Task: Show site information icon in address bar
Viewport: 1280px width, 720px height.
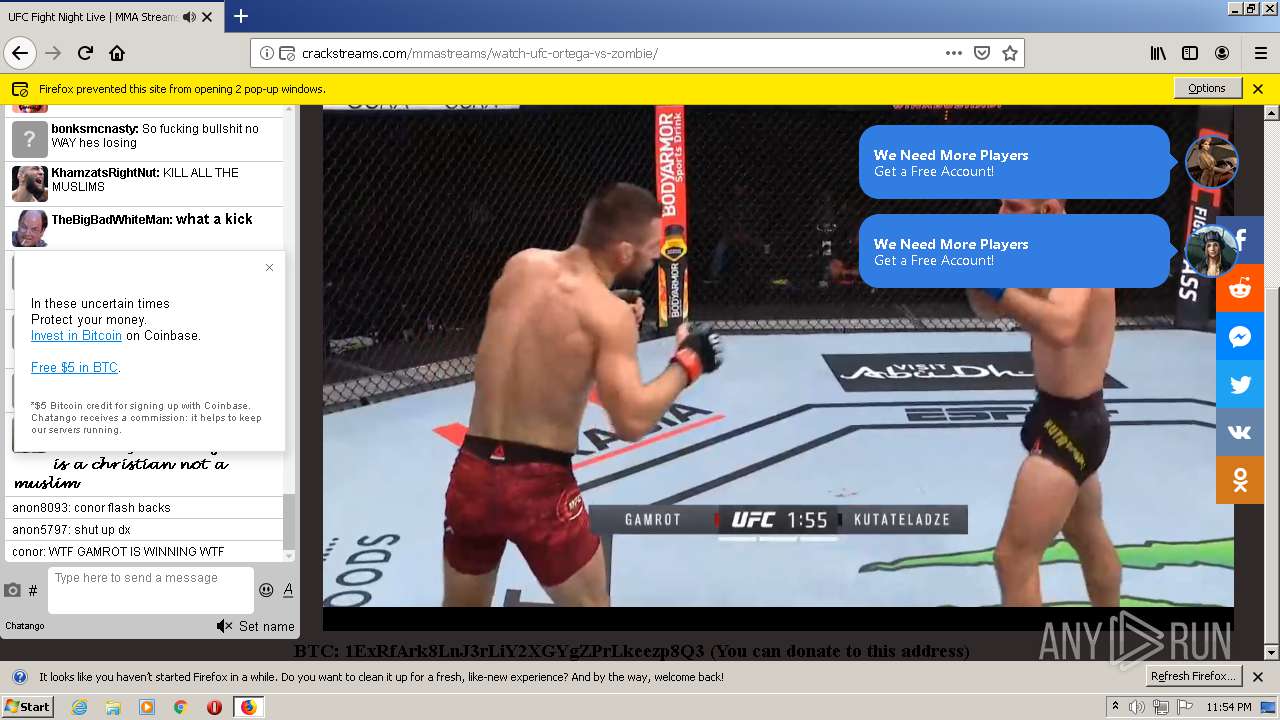Action: 267,53
